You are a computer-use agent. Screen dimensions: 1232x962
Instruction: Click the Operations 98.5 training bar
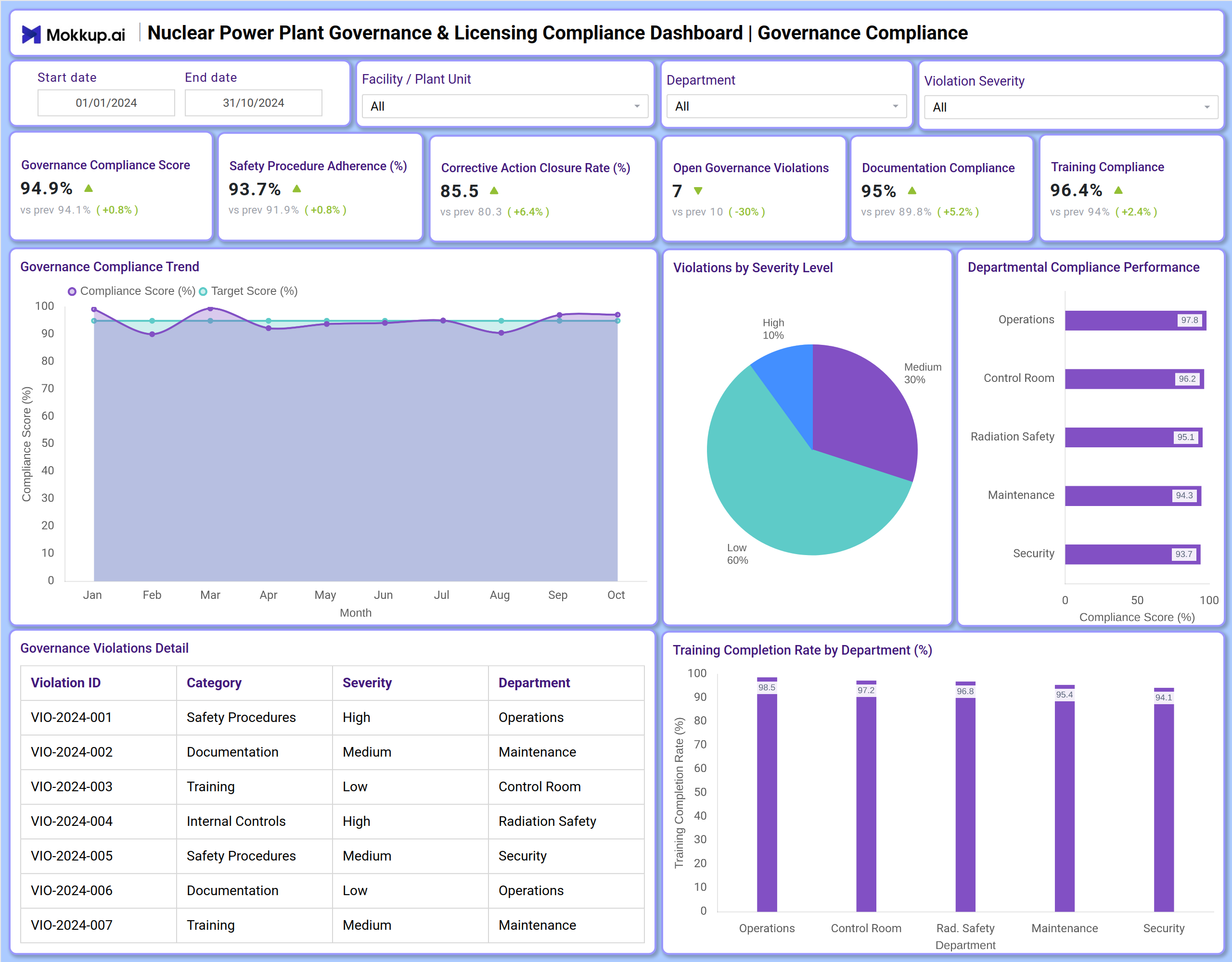coord(767,795)
